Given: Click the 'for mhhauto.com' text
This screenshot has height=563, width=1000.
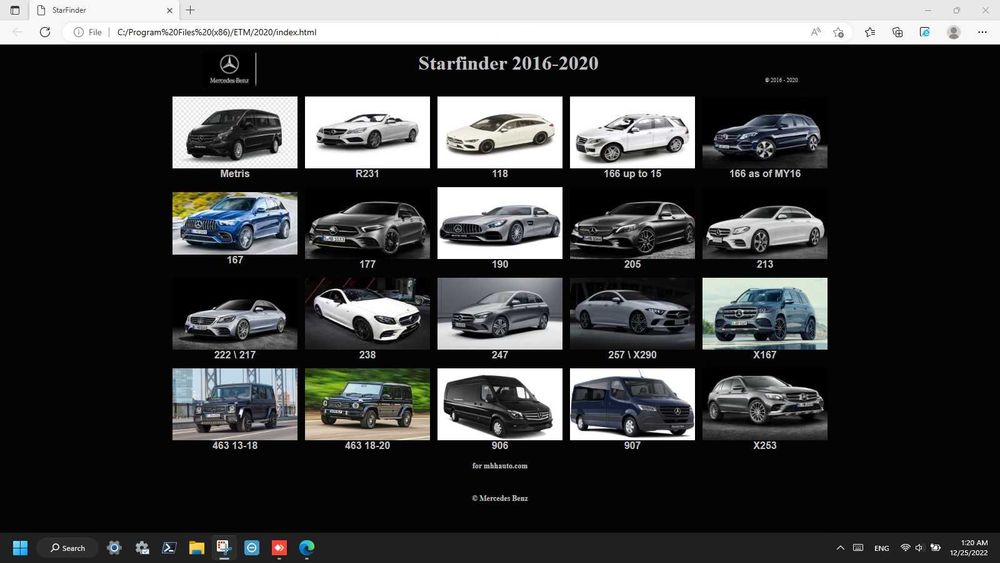Looking at the screenshot, I should [x=500, y=465].
